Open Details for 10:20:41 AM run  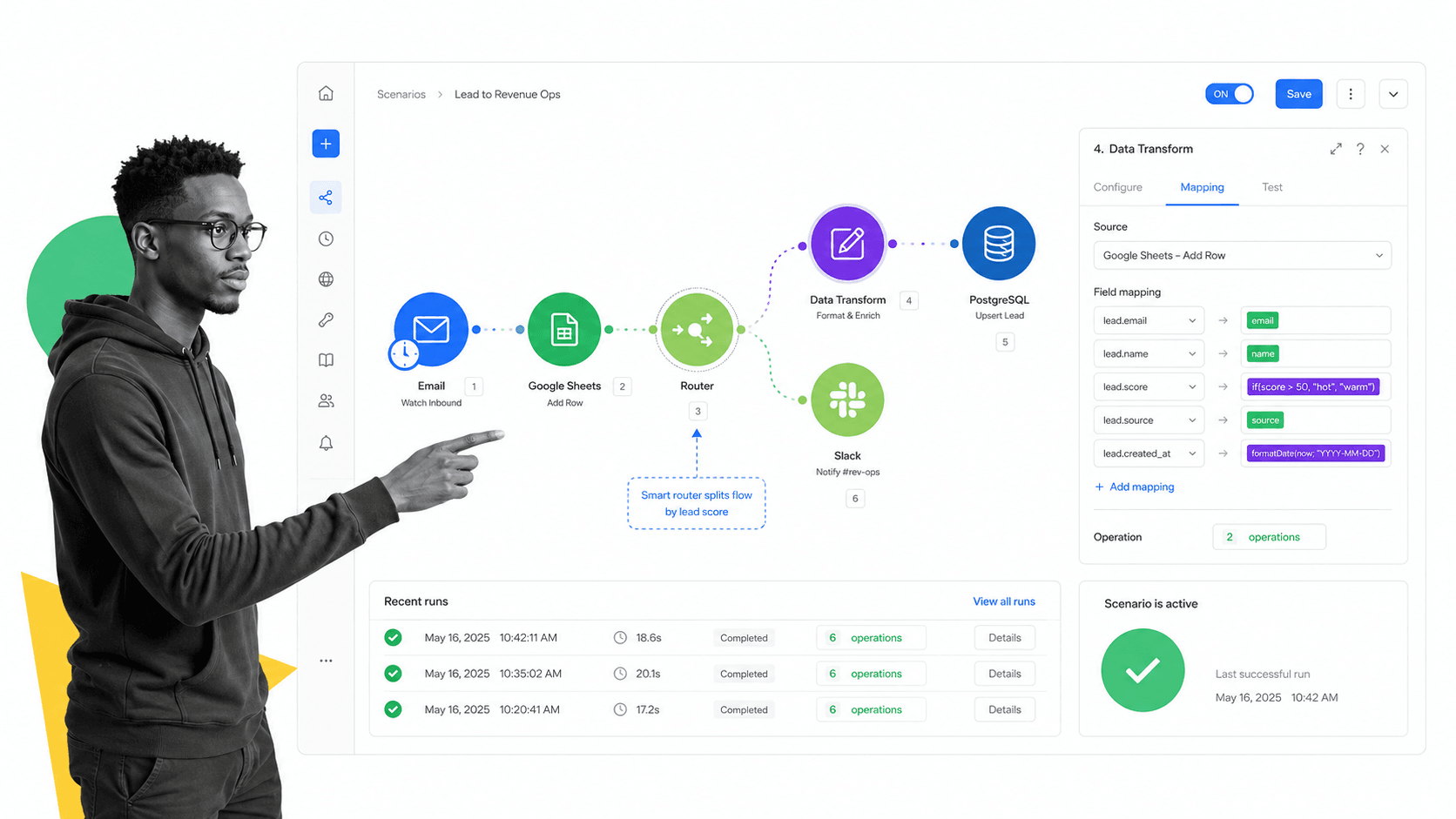1005,709
